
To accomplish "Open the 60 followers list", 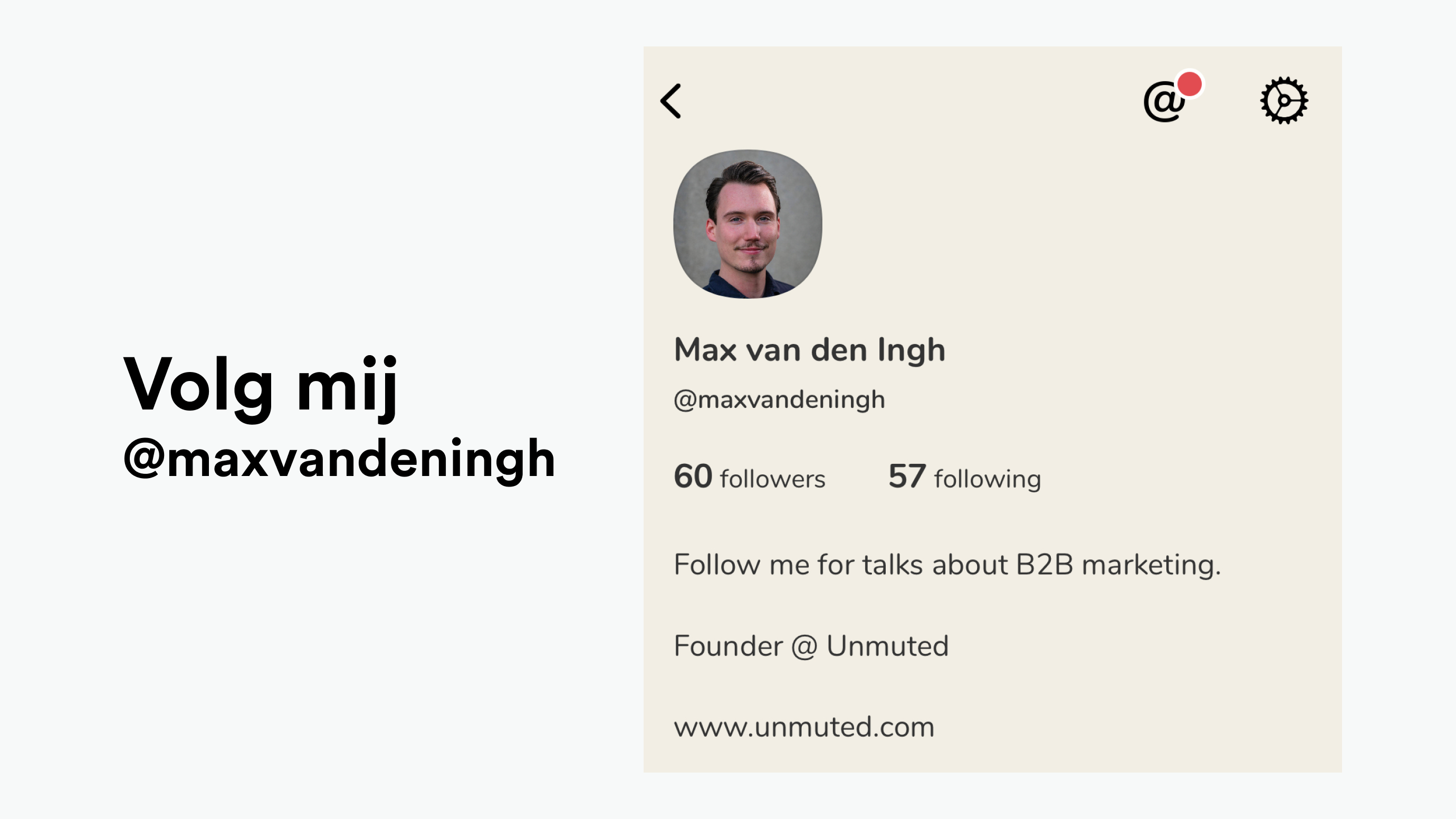I will 750,477.
